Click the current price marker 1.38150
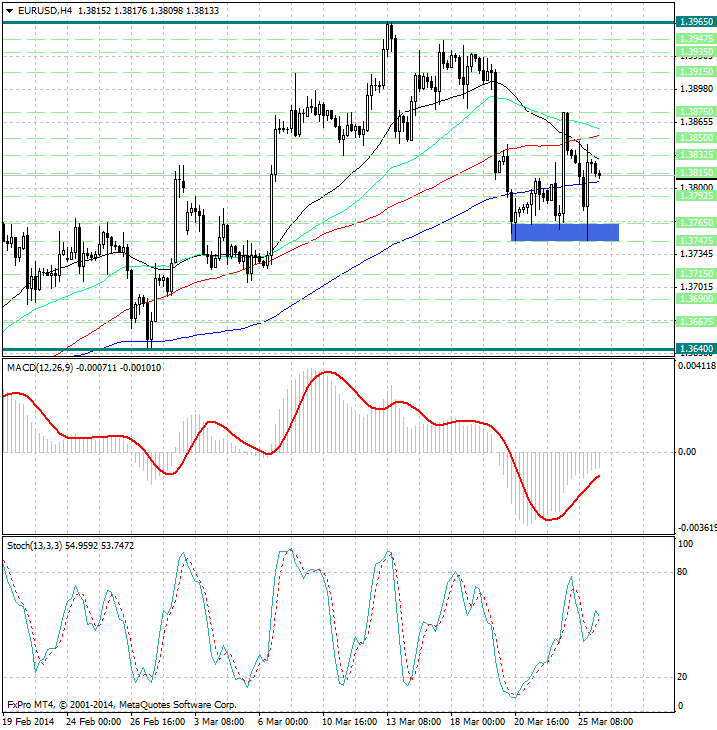 click(x=696, y=173)
